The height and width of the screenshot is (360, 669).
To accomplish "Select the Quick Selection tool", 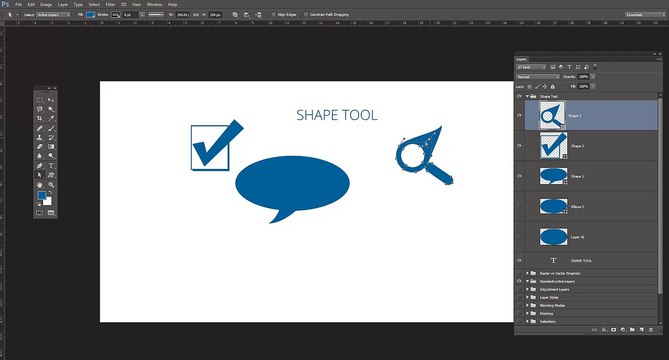I will point(51,109).
